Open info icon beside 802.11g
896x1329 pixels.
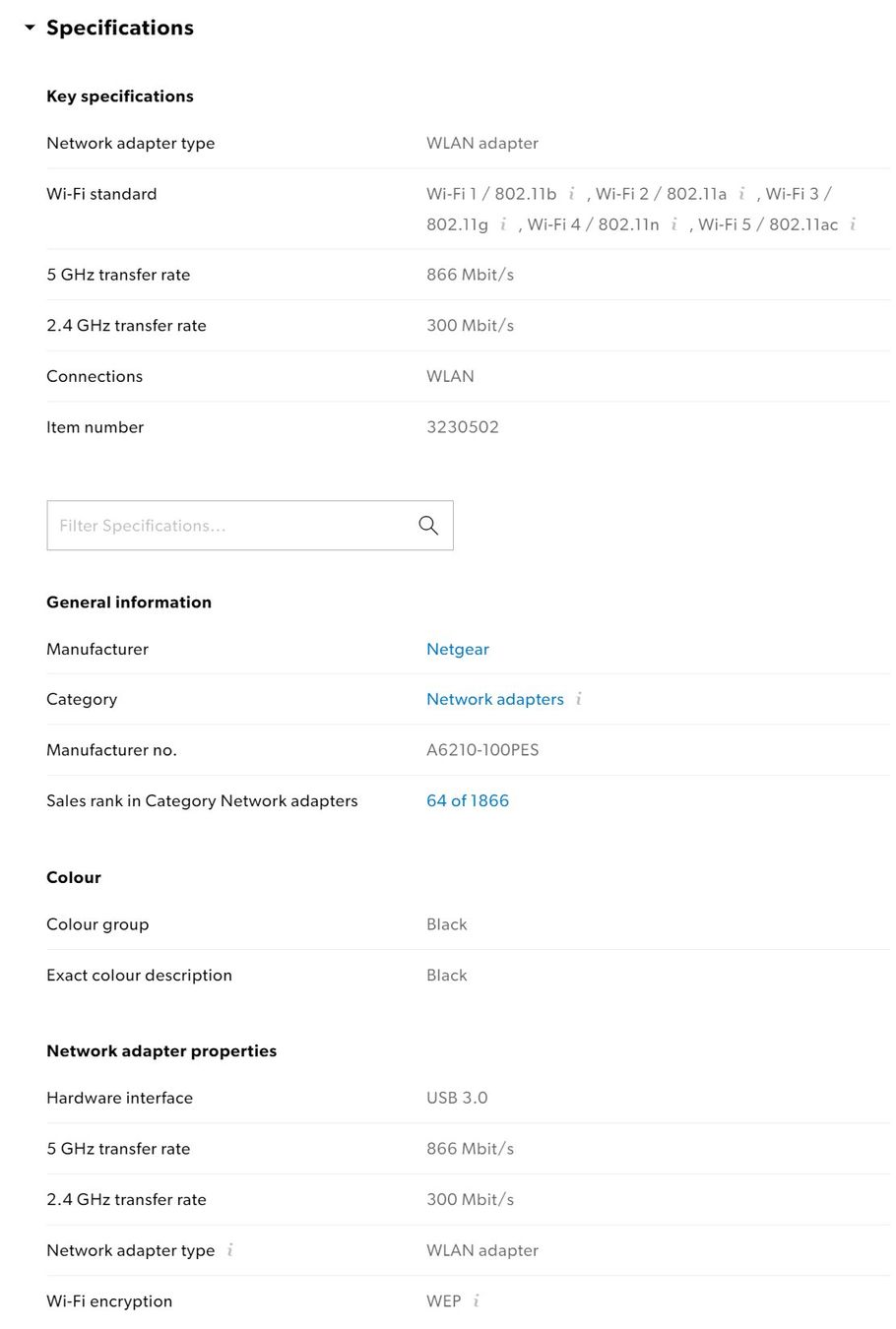(x=502, y=224)
